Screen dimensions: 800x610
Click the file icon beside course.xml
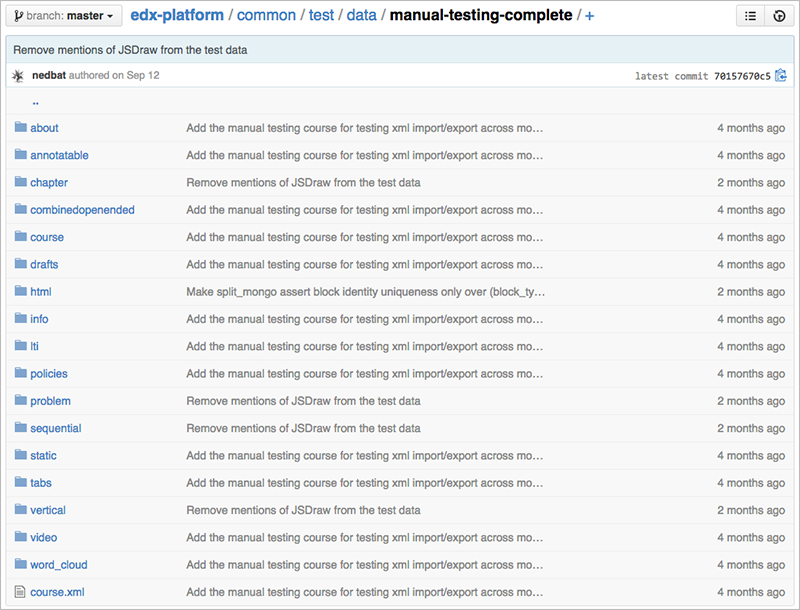(x=21, y=591)
